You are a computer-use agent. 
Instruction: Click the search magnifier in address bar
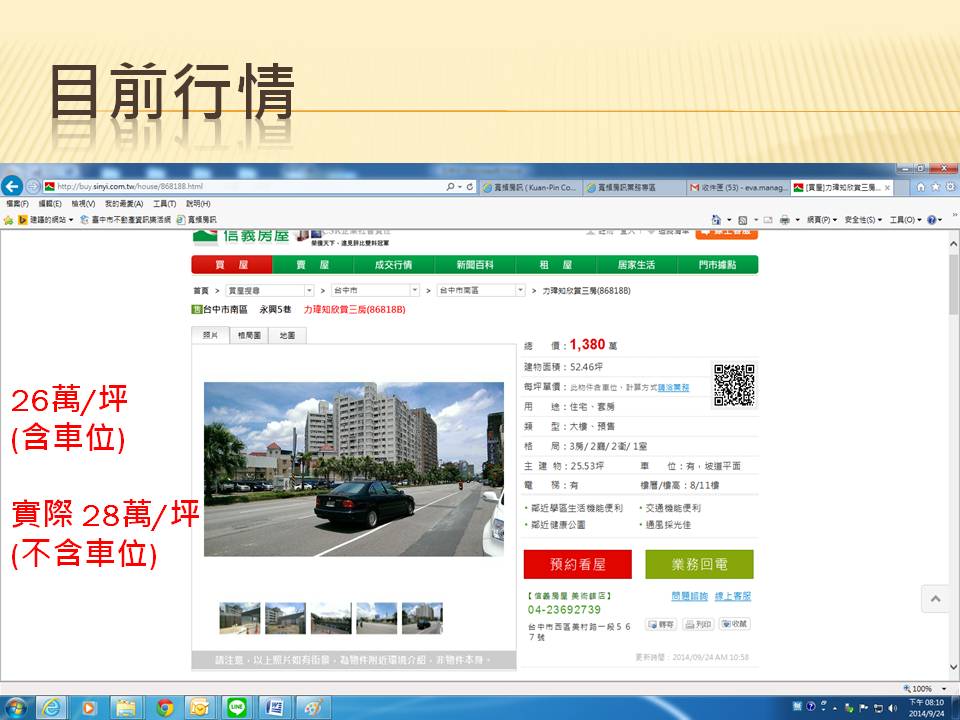coord(451,187)
